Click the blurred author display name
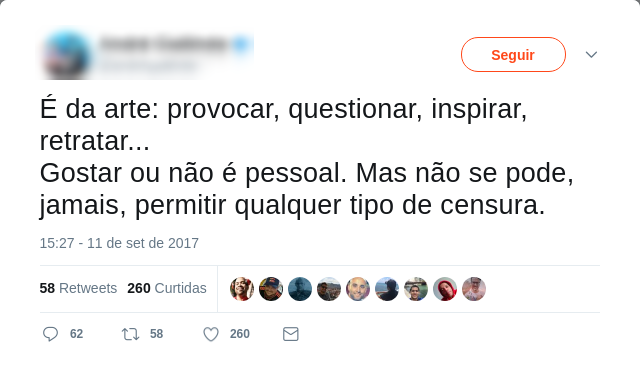This screenshot has width=640, height=374. 163,44
